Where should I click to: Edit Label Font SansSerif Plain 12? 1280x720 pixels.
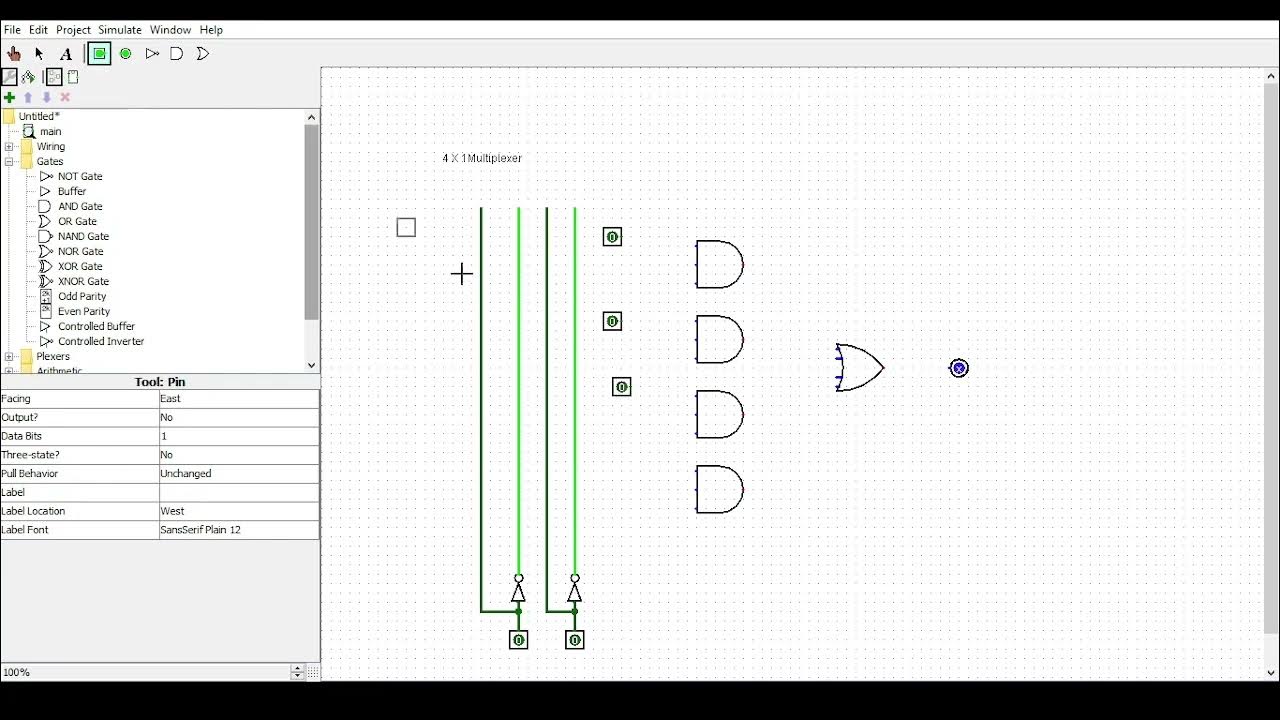click(x=239, y=530)
